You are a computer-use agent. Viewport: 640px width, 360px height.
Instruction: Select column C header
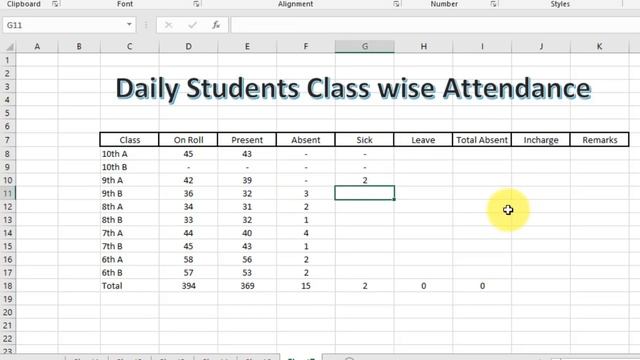[x=129, y=47]
